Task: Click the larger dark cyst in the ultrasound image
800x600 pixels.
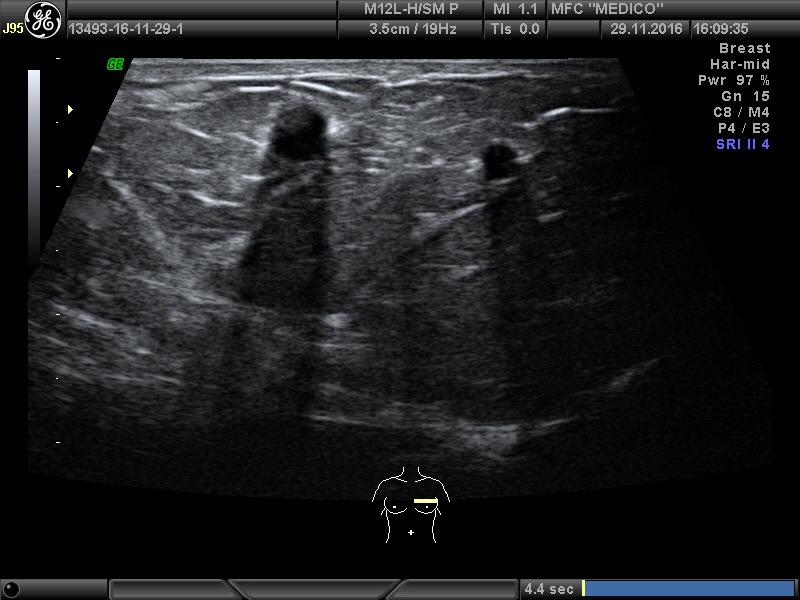Action: [298, 133]
